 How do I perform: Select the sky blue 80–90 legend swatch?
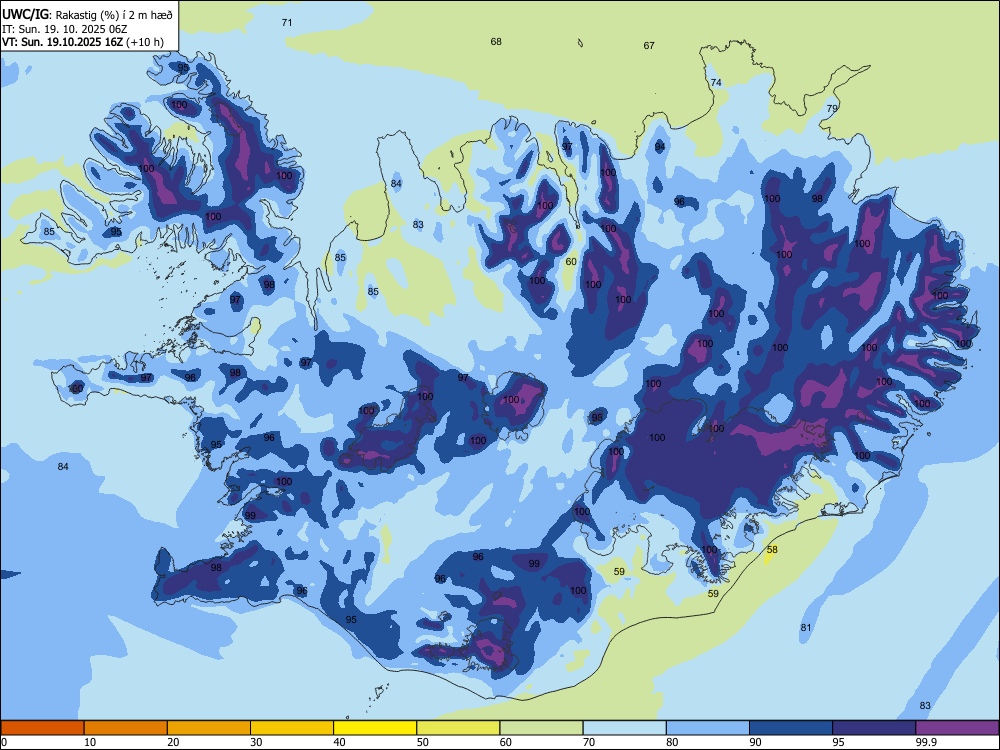point(708,728)
